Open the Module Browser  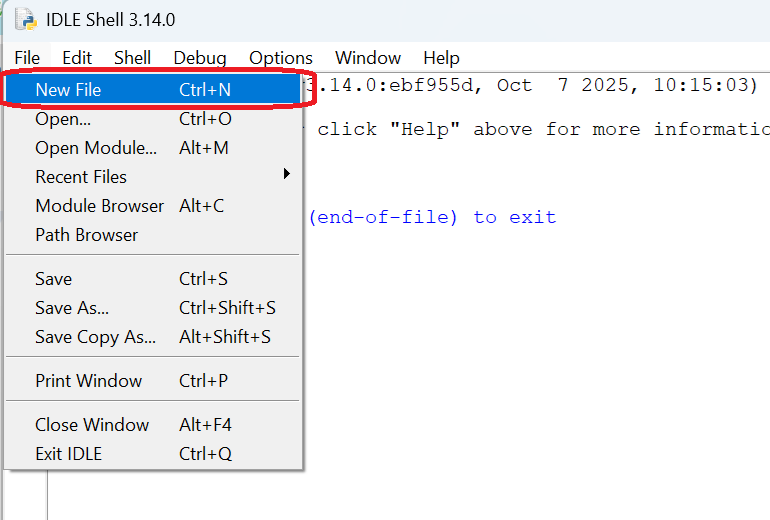pos(99,206)
